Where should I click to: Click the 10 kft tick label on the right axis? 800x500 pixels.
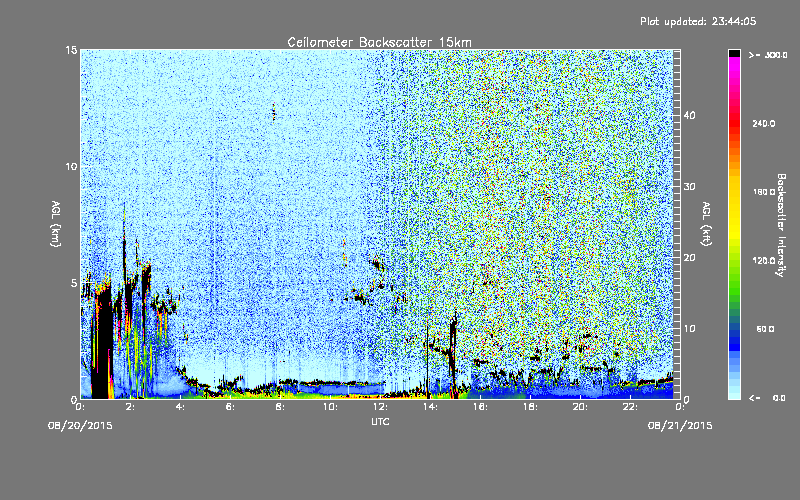click(689, 329)
